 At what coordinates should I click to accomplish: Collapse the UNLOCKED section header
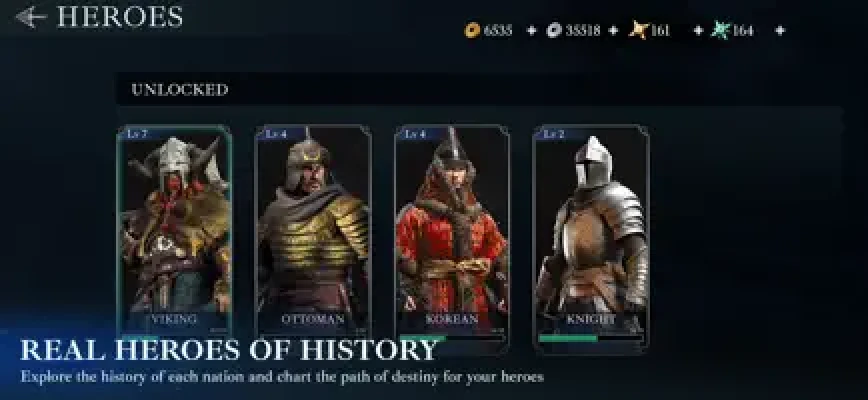(x=479, y=89)
